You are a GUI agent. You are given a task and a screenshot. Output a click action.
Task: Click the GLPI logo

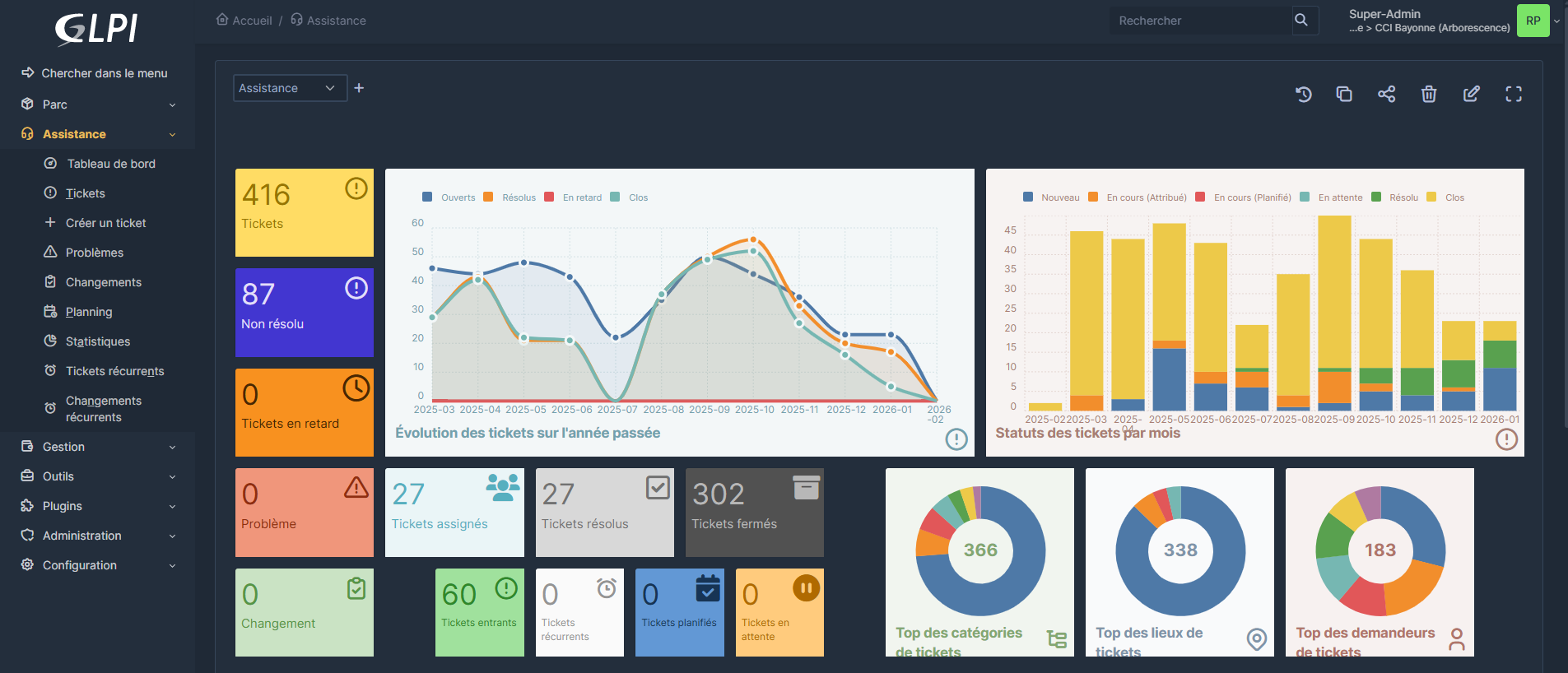coord(97,29)
